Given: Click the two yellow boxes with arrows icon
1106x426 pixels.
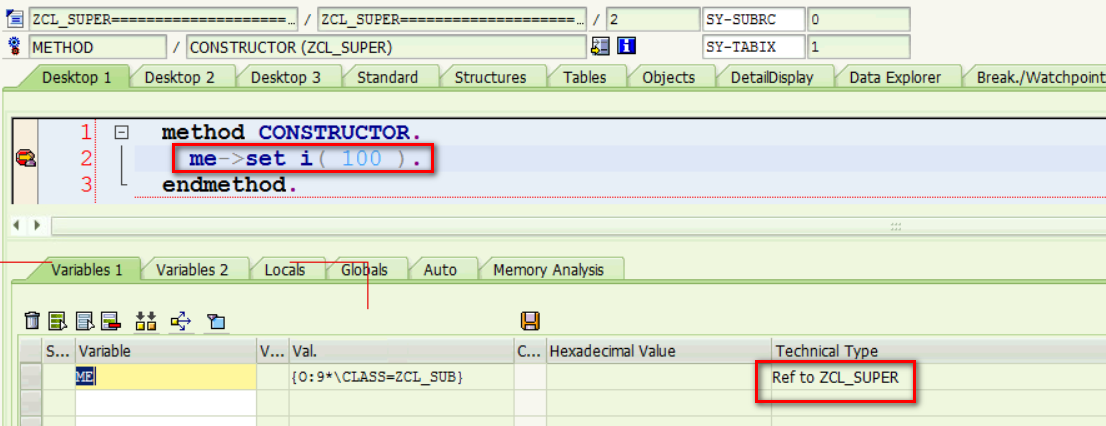Looking at the screenshot, I should click(x=146, y=322).
